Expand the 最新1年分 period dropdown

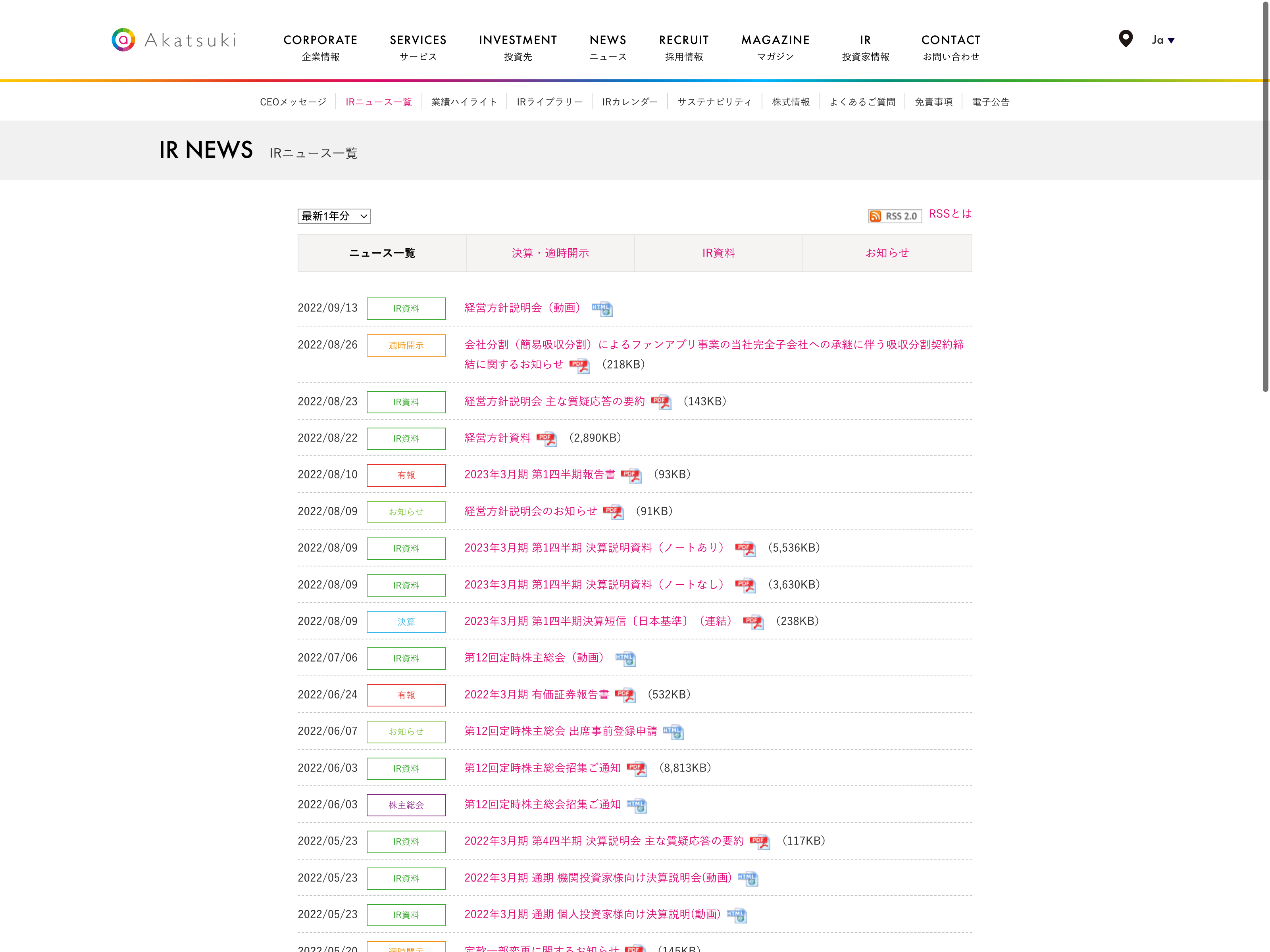click(x=334, y=216)
